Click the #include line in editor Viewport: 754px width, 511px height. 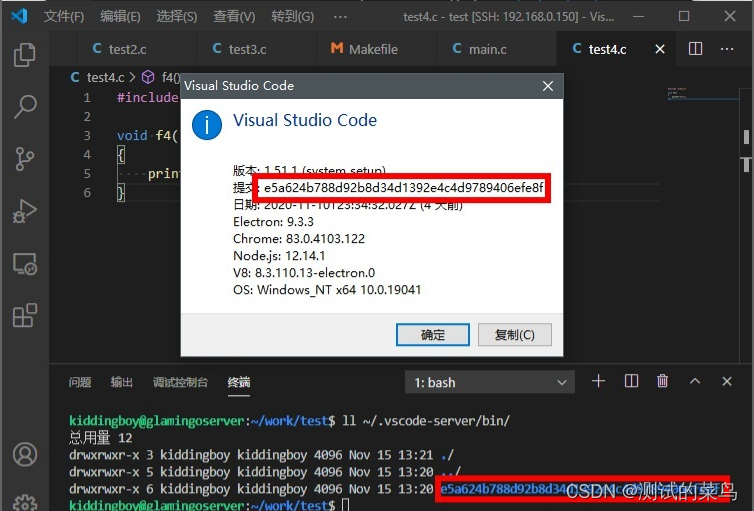click(x=147, y=98)
